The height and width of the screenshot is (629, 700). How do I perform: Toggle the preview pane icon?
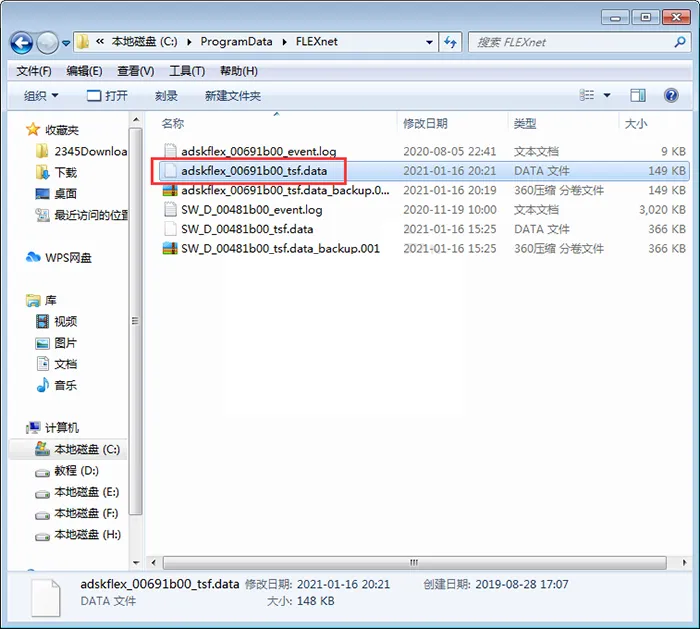[638, 95]
